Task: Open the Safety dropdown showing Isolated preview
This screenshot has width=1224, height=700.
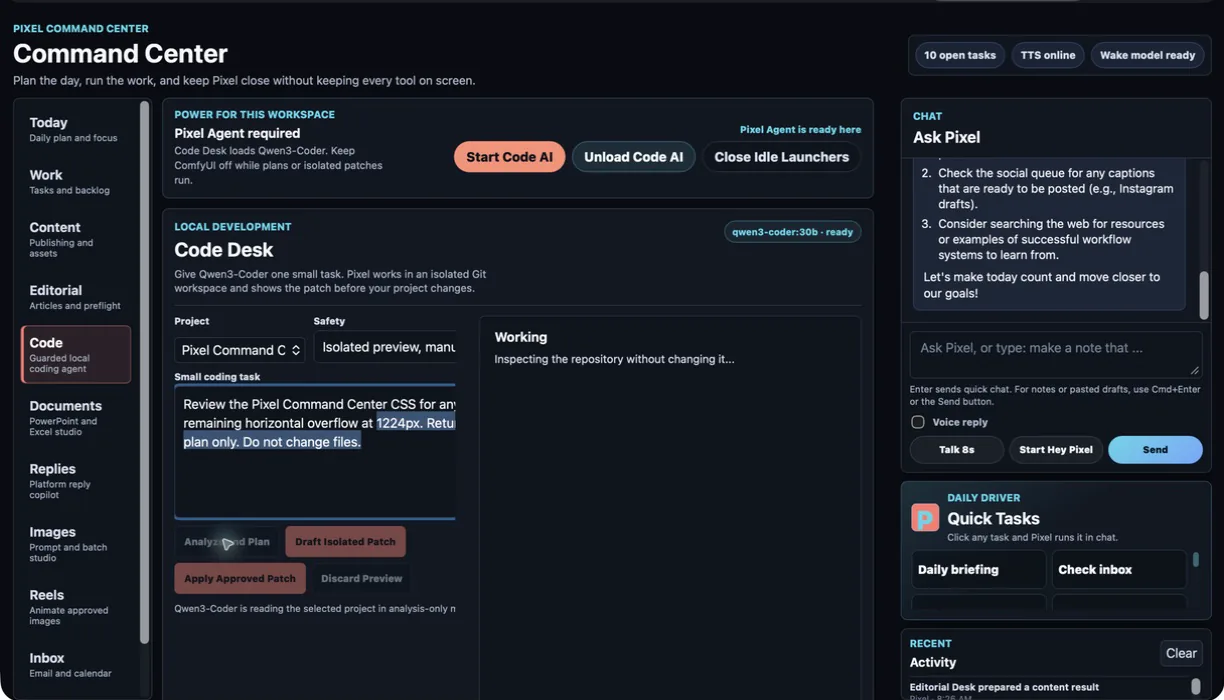Action: coord(385,347)
